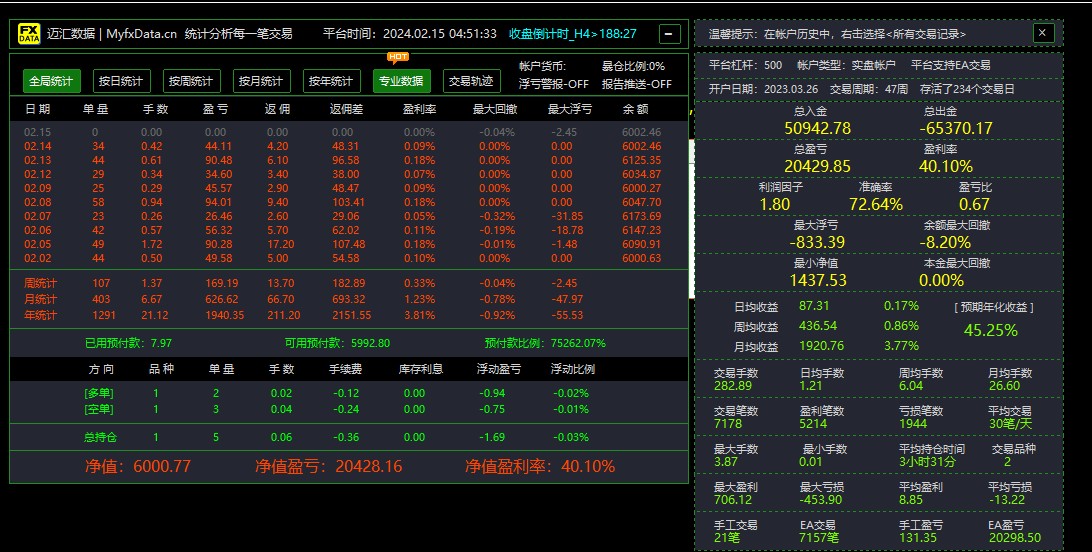The image size is (1092, 552).
Task: Toggle the 报告推送-OFF setting
Action: click(637, 84)
